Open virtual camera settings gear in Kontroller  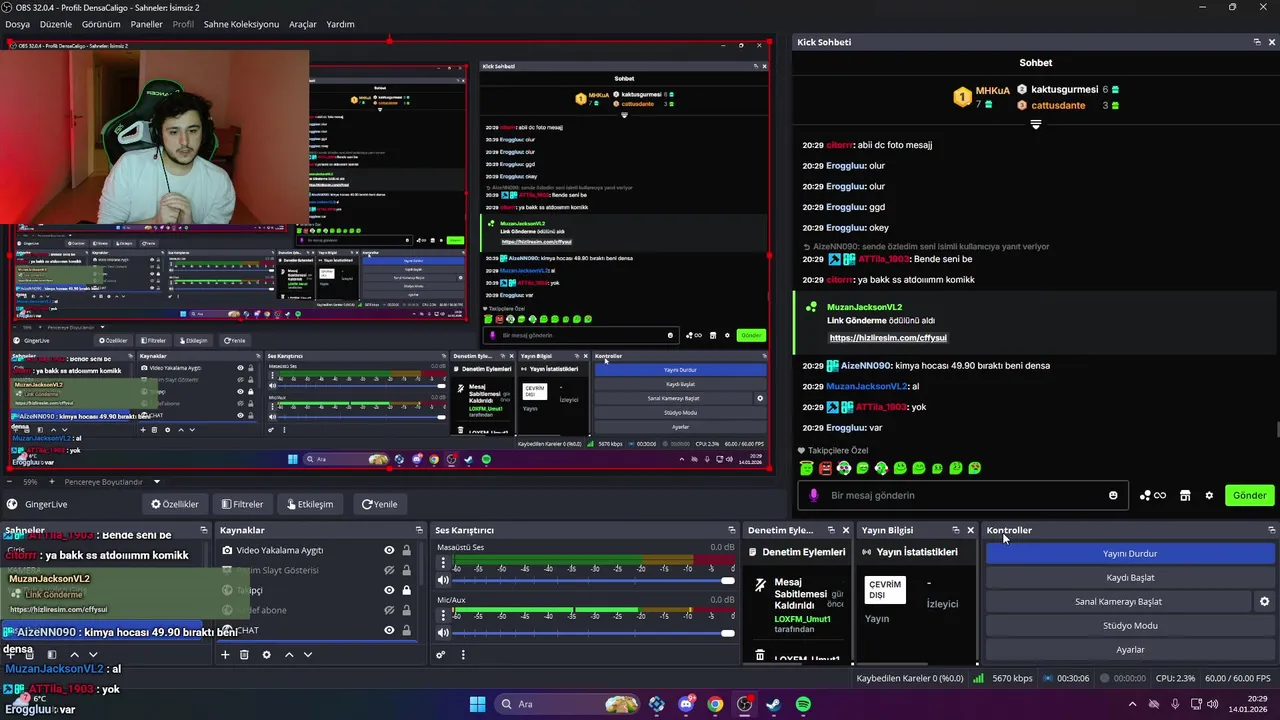(1264, 602)
